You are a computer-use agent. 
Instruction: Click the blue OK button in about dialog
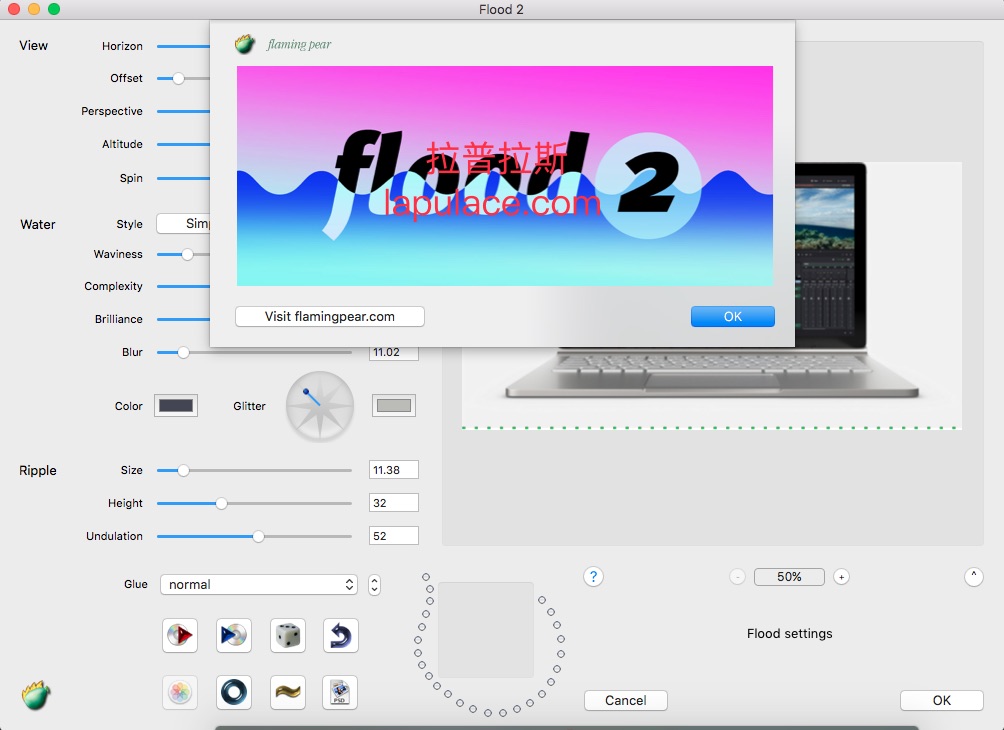coord(732,316)
